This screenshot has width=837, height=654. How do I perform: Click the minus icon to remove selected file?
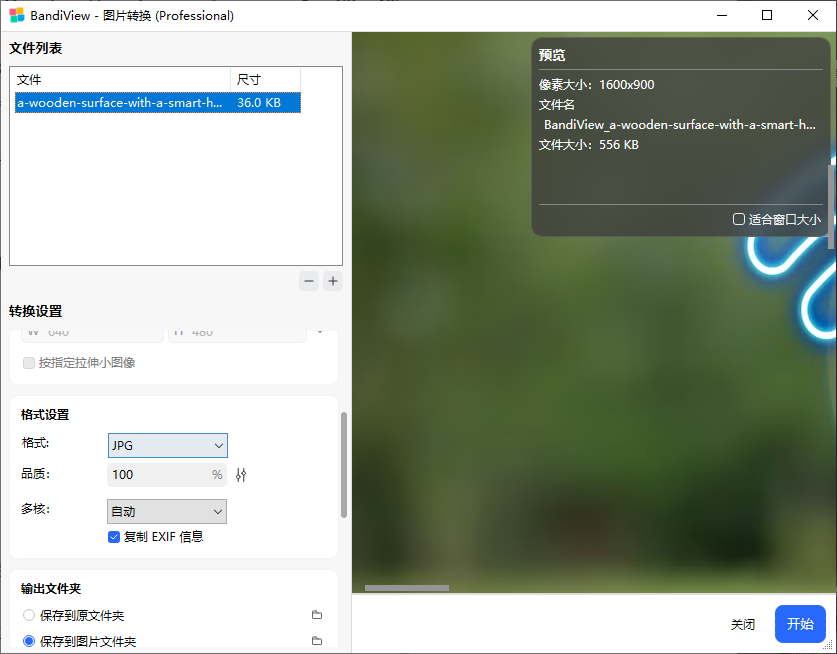click(x=309, y=281)
